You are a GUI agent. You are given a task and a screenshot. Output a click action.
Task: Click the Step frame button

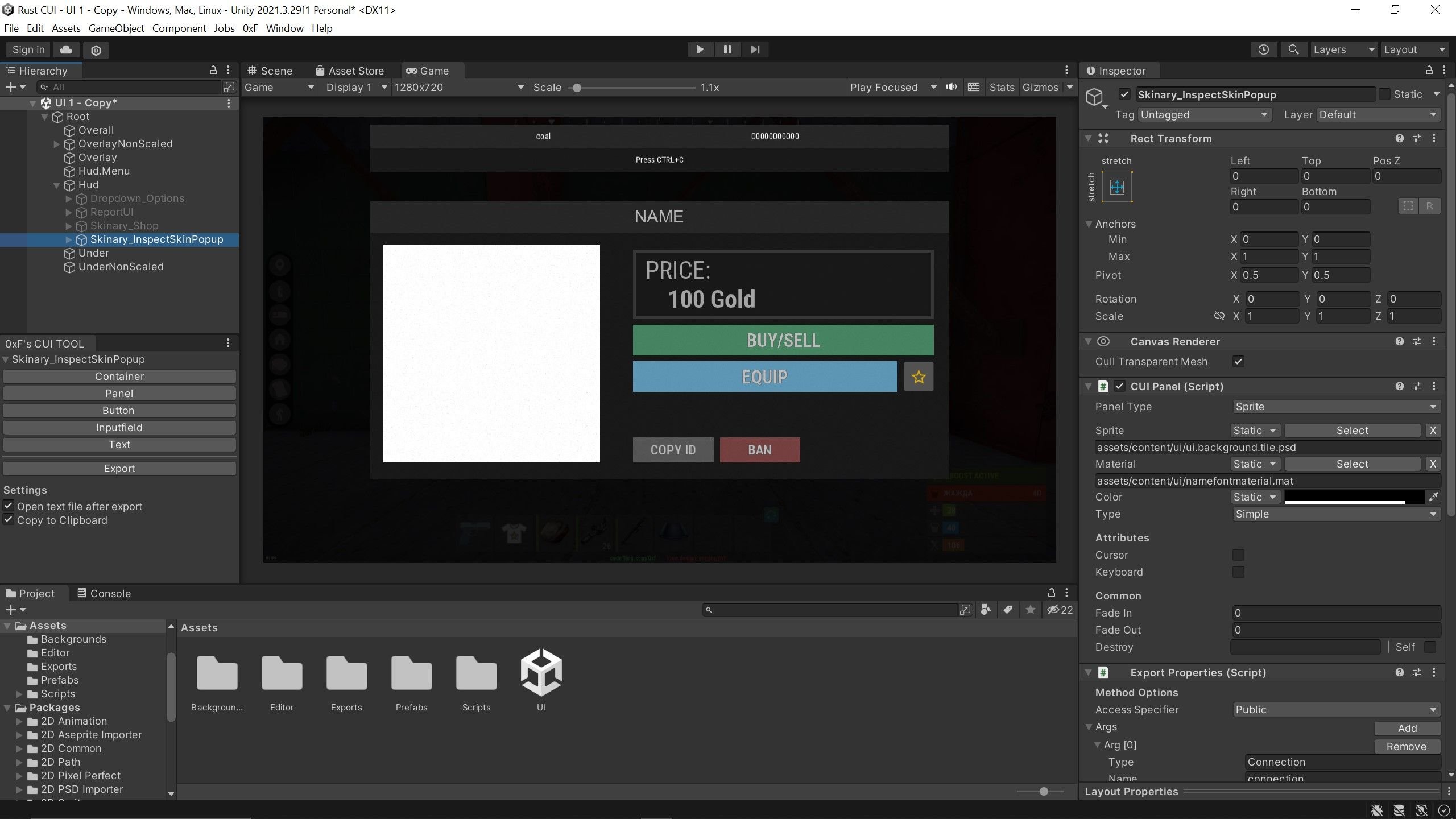click(755, 49)
